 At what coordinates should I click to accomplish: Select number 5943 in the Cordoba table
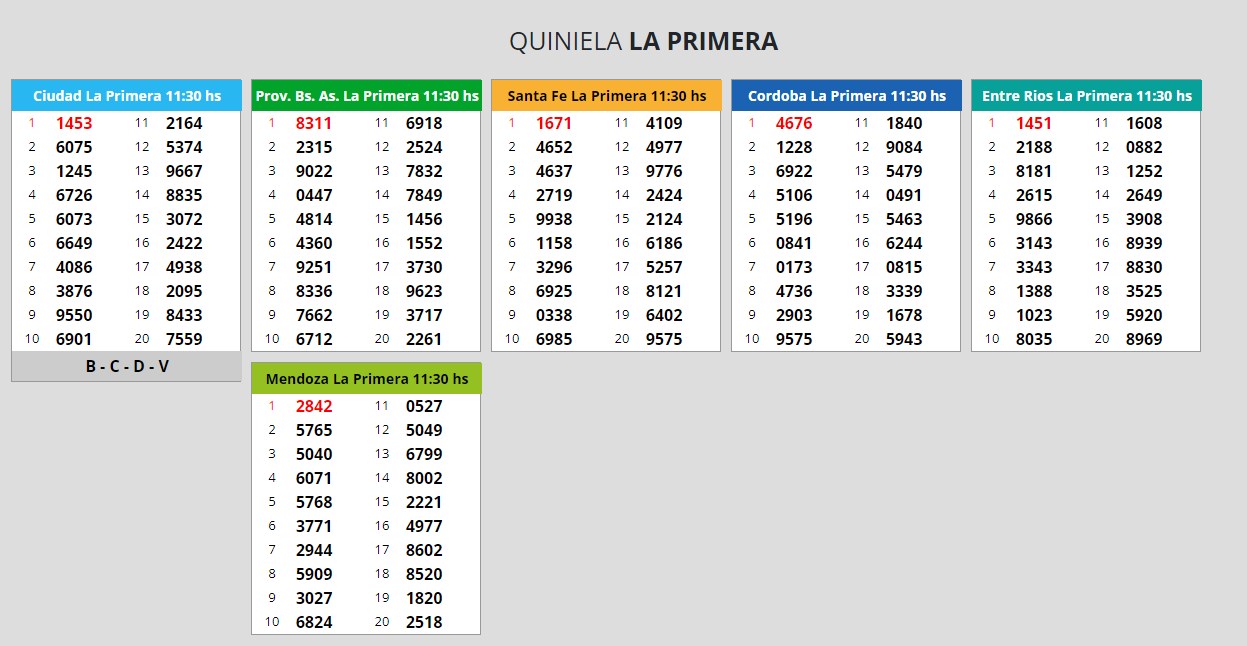904,339
